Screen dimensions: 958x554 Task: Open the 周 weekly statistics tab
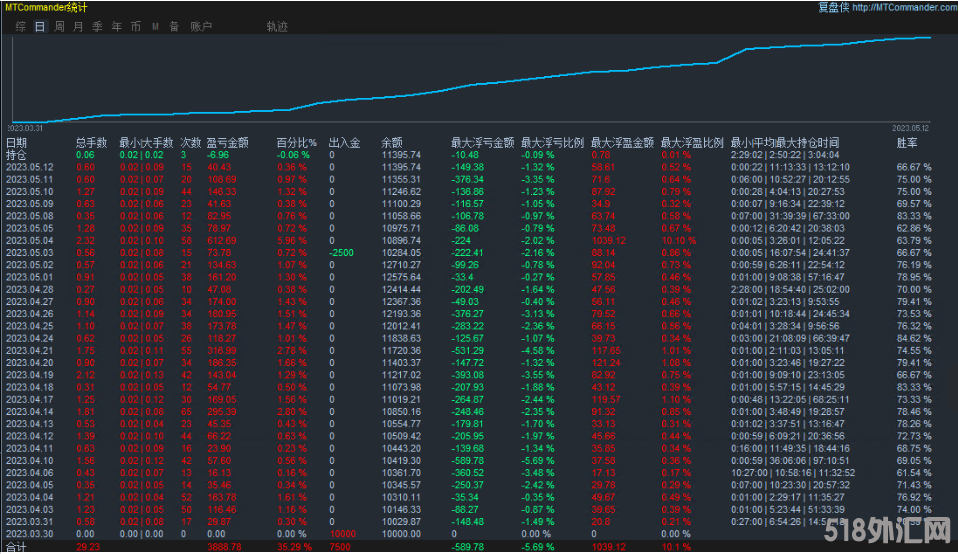coord(59,26)
